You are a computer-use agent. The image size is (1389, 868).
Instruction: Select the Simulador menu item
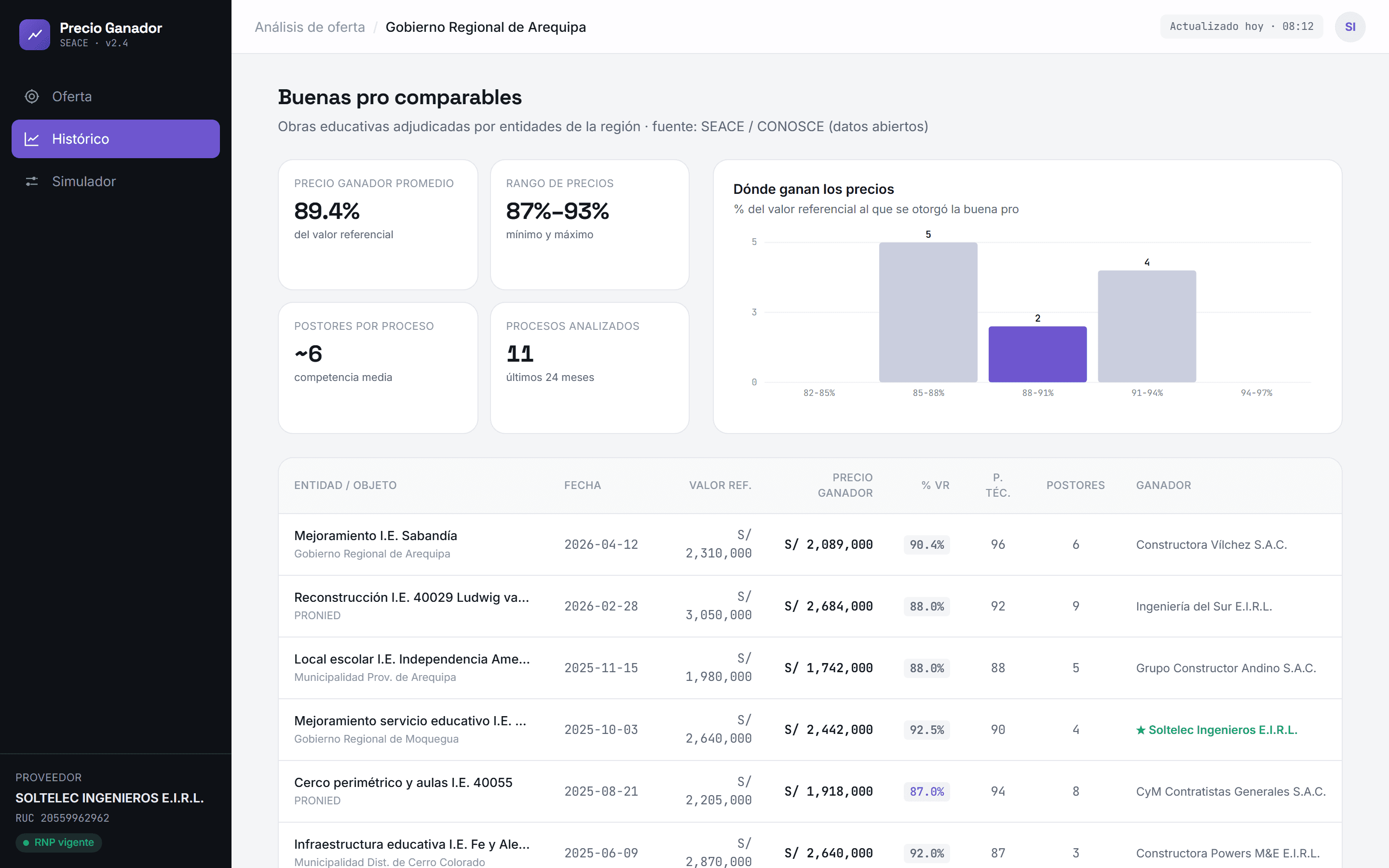click(115, 181)
